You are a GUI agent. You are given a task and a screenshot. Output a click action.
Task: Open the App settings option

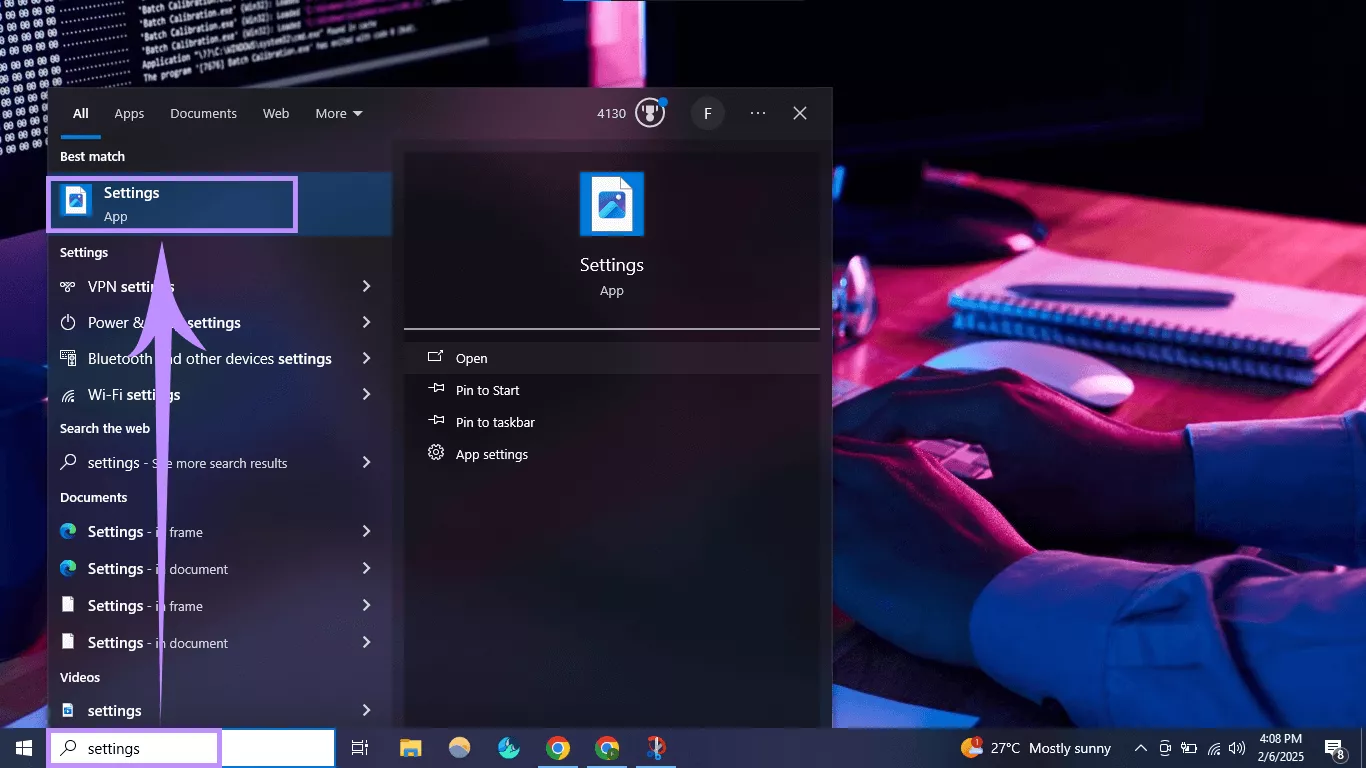492,453
